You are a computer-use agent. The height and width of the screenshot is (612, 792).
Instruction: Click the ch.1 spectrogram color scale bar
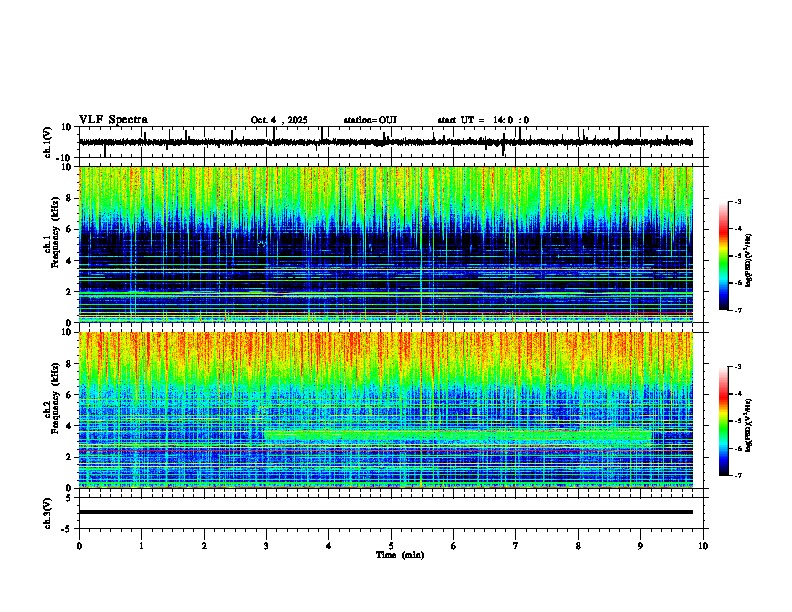[723, 256]
